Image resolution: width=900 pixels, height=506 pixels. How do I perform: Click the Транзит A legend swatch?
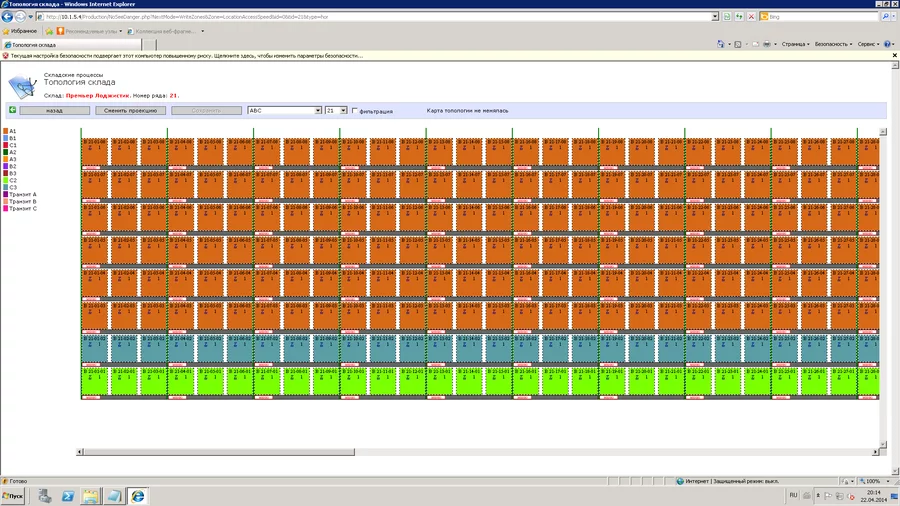6,194
